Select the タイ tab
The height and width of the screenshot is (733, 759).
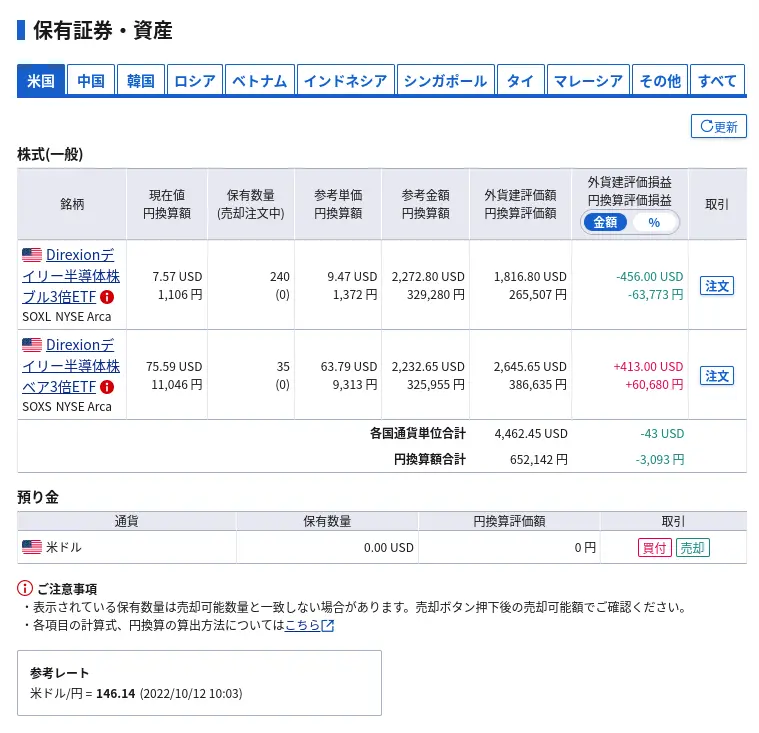[x=521, y=80]
